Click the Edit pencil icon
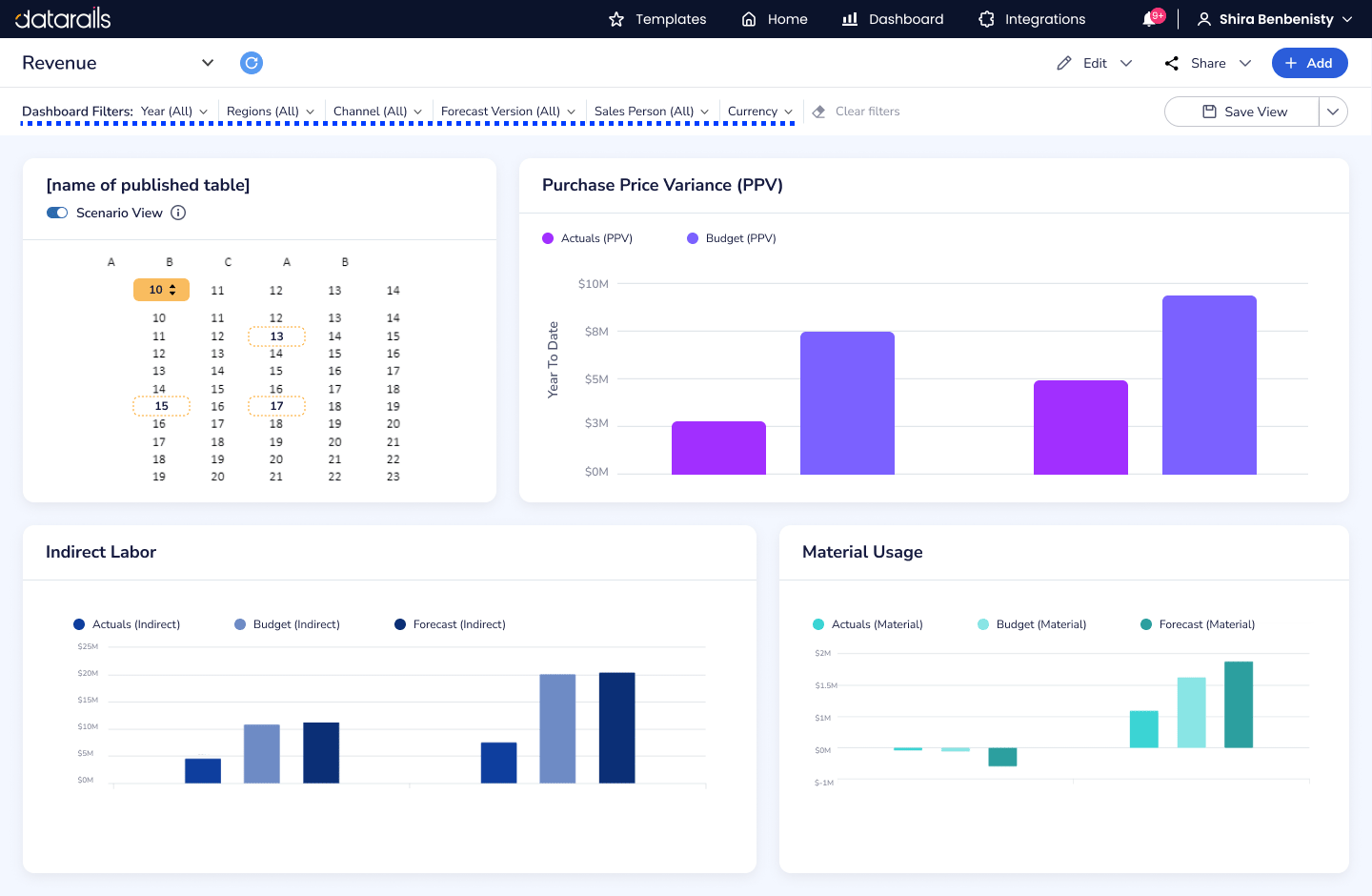The image size is (1372, 896). pyautogui.click(x=1064, y=63)
